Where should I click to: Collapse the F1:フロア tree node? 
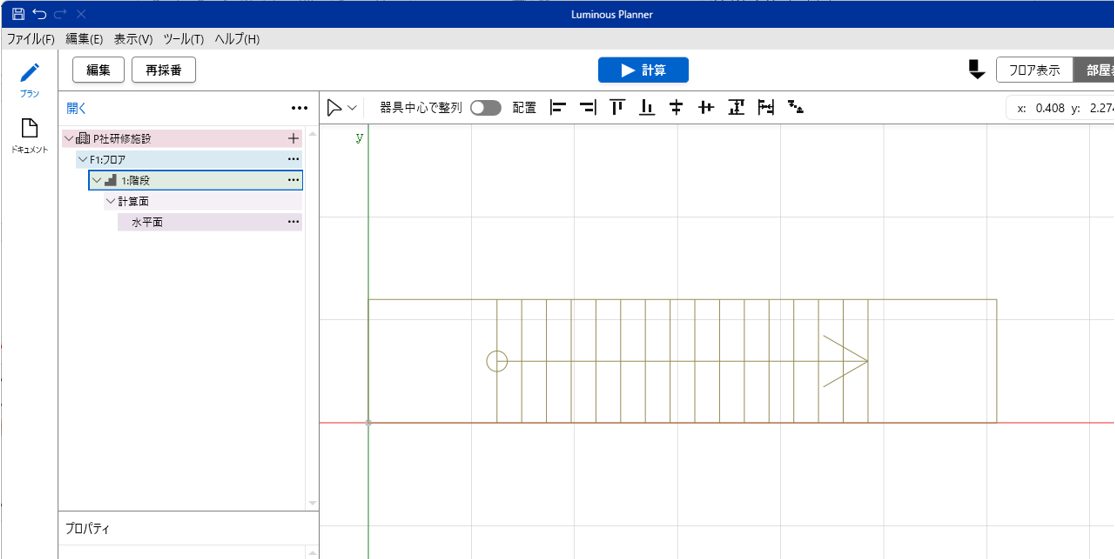tap(83, 160)
